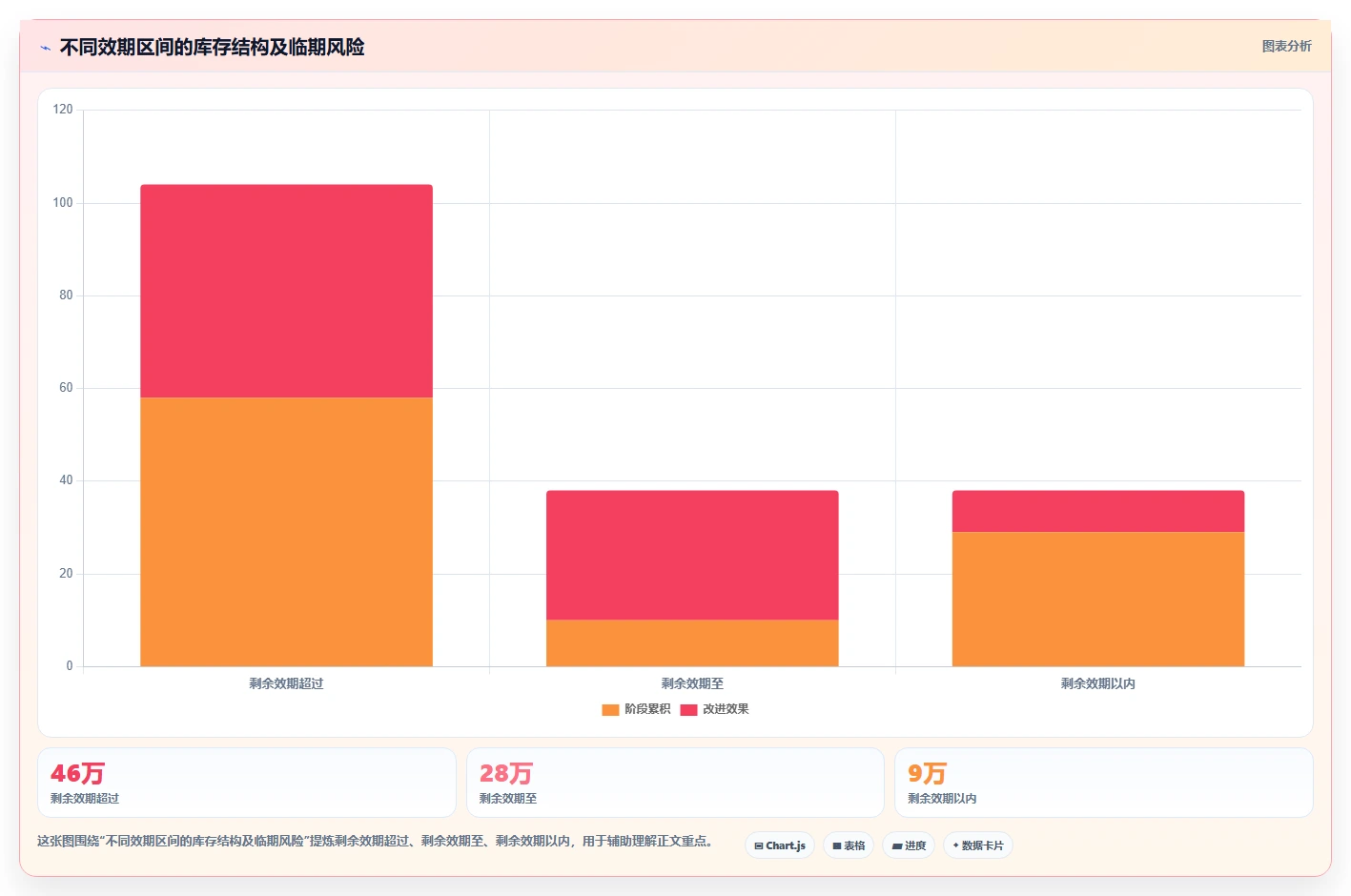This screenshot has height=896, width=1351.
Task: Select the 9万 剩余效期以内 data card
Action: [1104, 783]
